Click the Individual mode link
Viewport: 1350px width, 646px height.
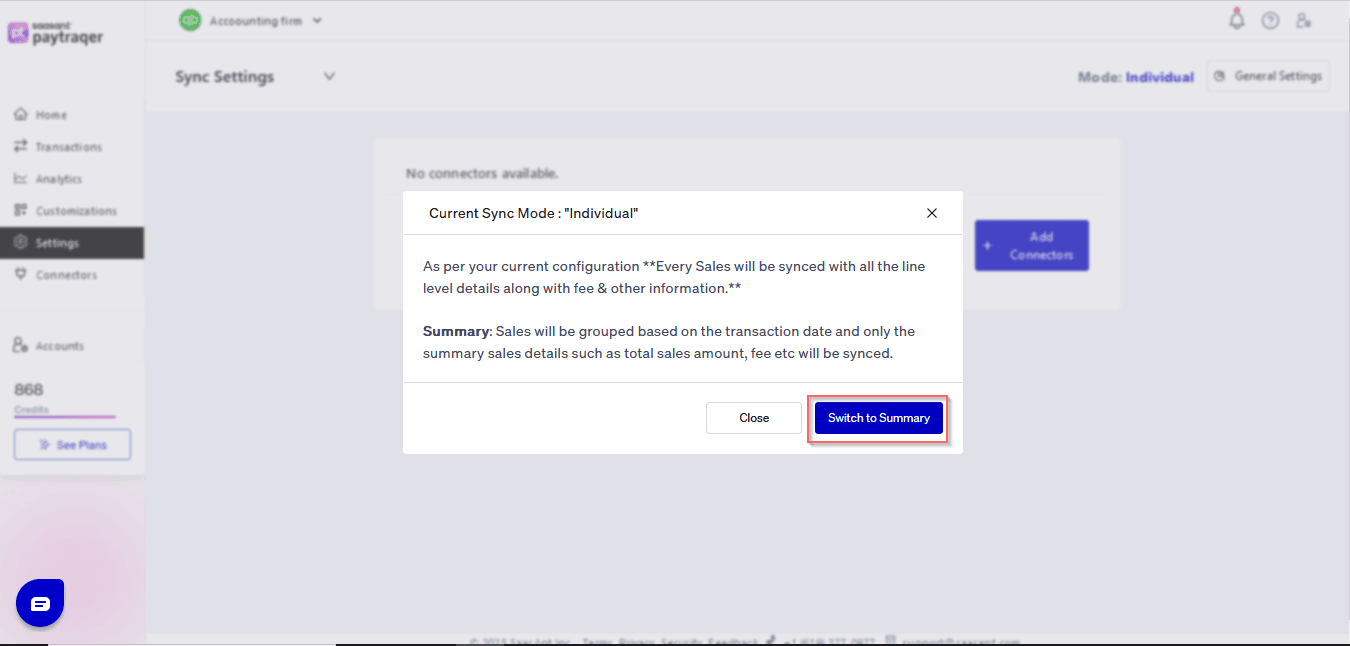point(1160,77)
